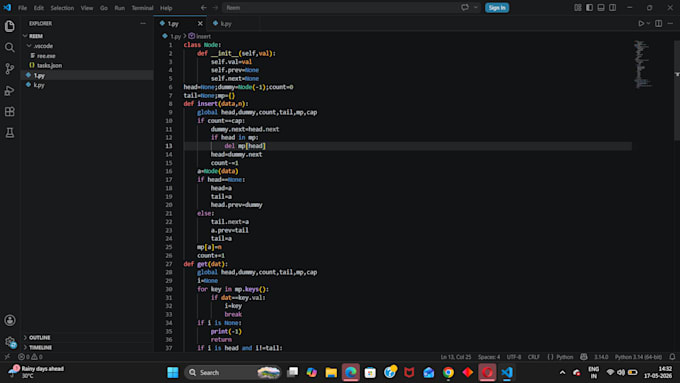Select k.py in the explorer tree
680x383 pixels.
39,85
